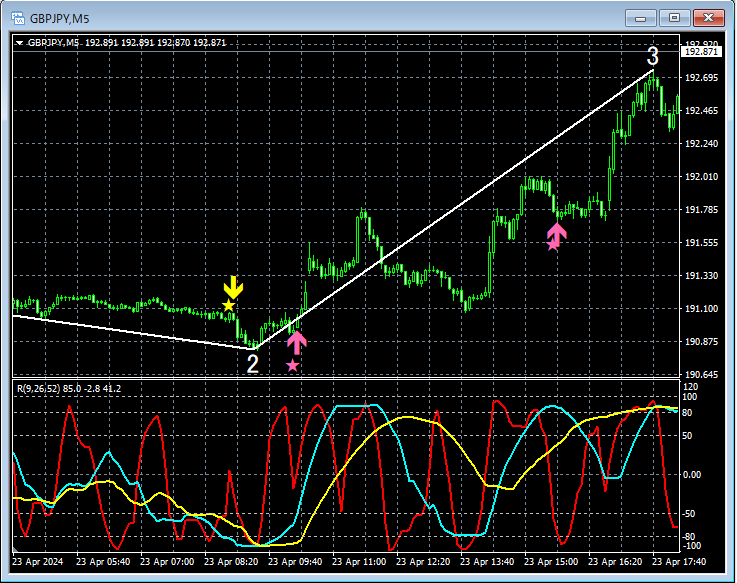
Task: Select the wave label number 3
Action: [652, 56]
